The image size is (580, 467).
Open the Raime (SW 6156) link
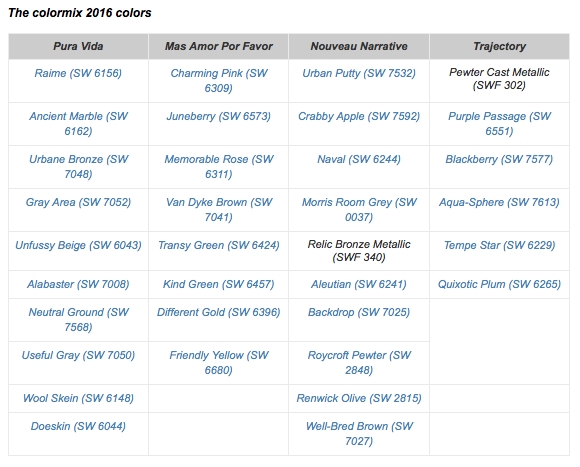coord(78,73)
